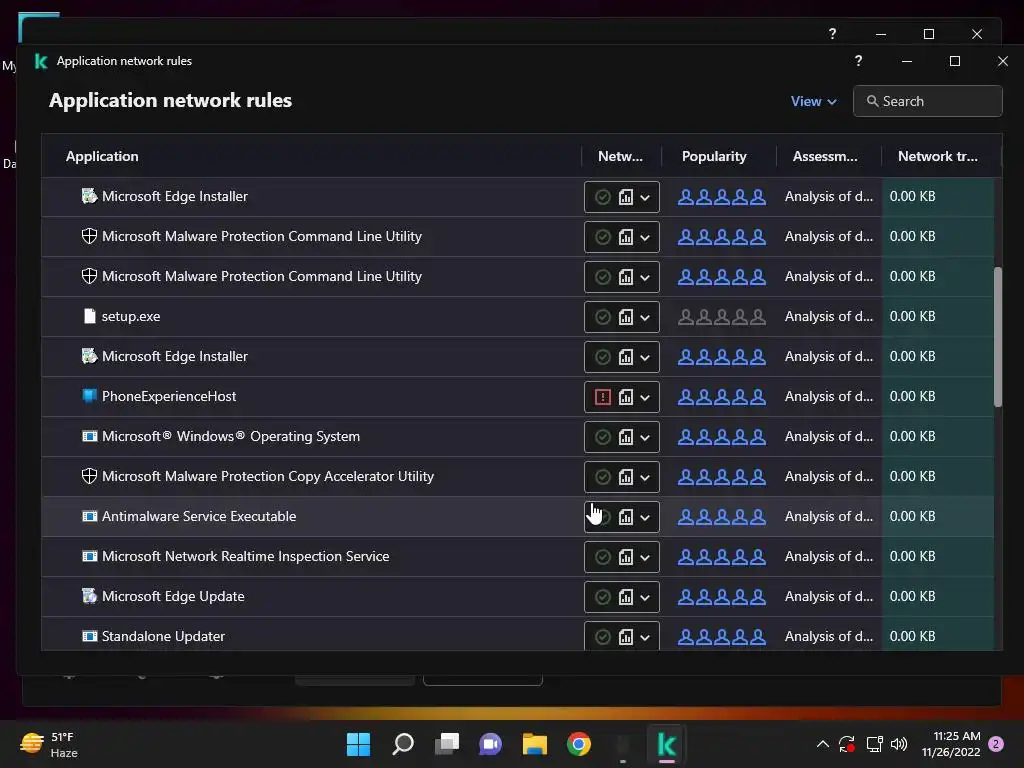Open network rule dropdown for setup.exe
The image size is (1024, 768).
tap(645, 317)
